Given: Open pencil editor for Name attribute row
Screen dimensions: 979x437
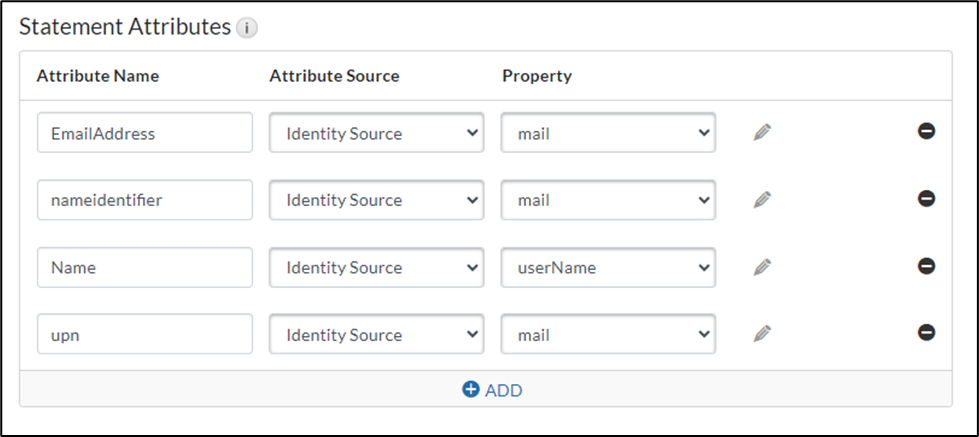Looking at the screenshot, I should [762, 267].
